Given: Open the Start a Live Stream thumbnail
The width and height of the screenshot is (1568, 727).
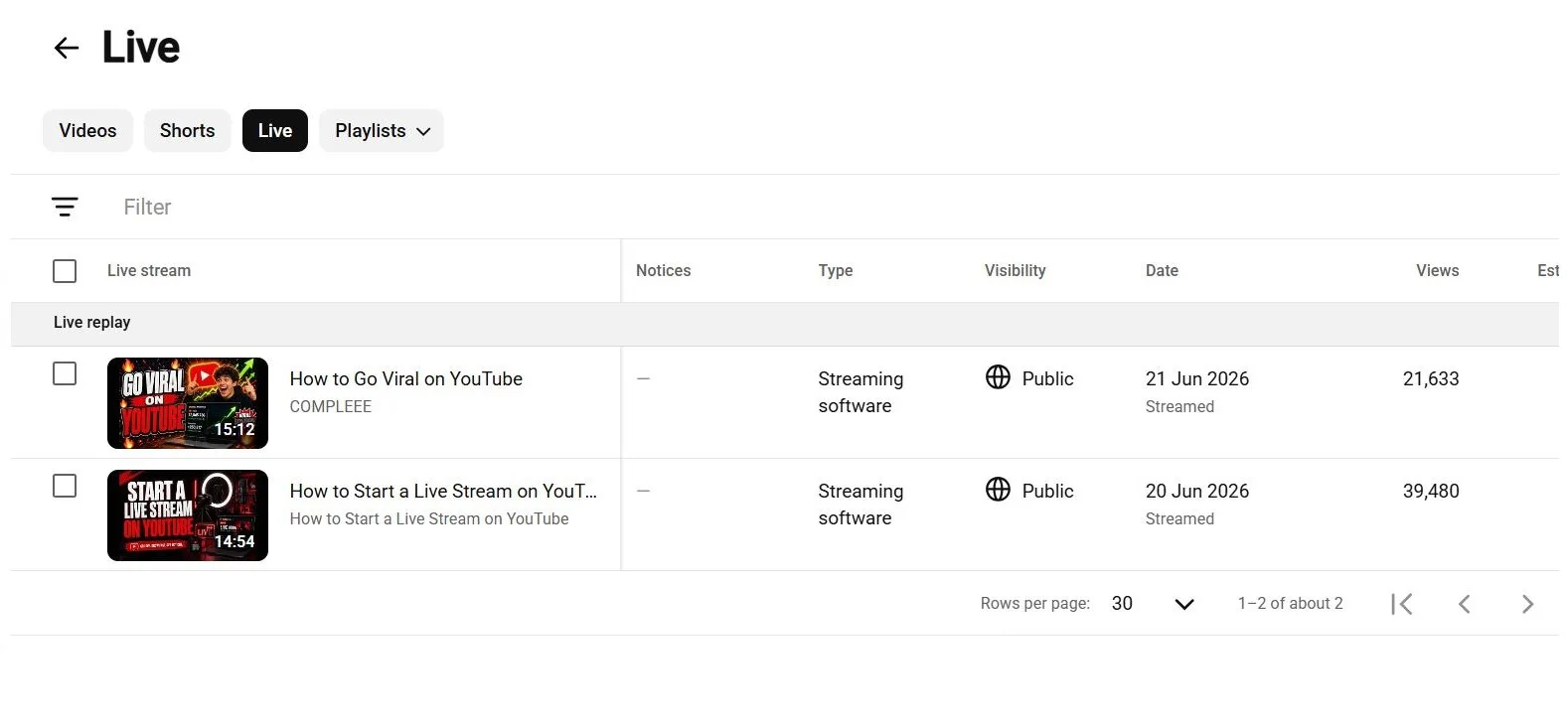Looking at the screenshot, I should click(188, 515).
